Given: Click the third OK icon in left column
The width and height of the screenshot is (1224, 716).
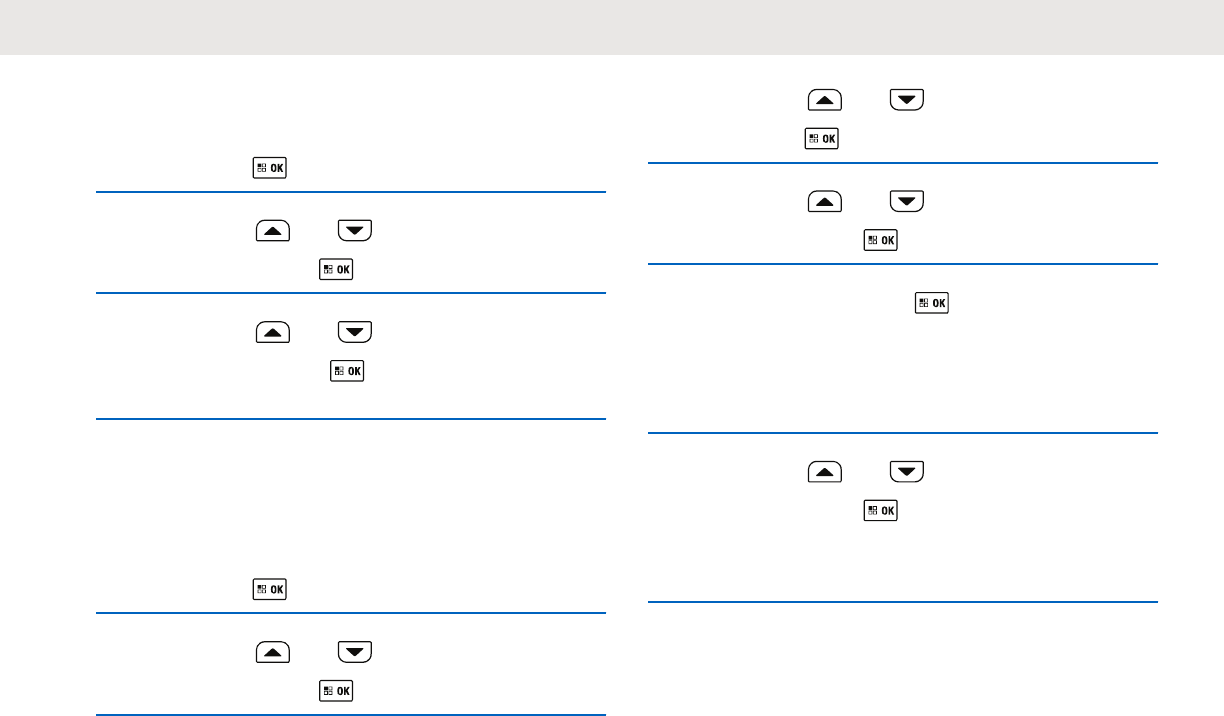Looking at the screenshot, I should 348,371.
